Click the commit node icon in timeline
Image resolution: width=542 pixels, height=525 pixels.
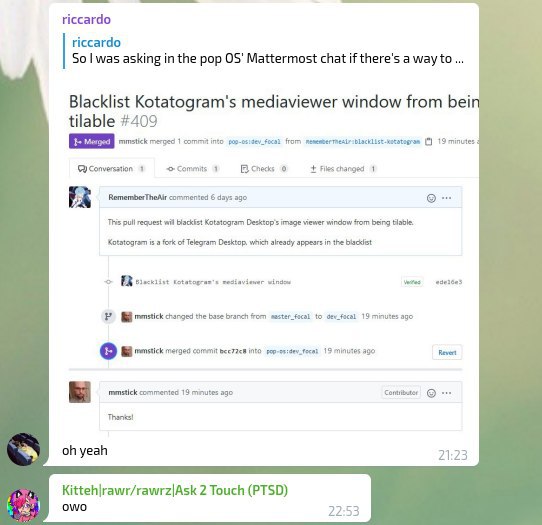(x=109, y=282)
